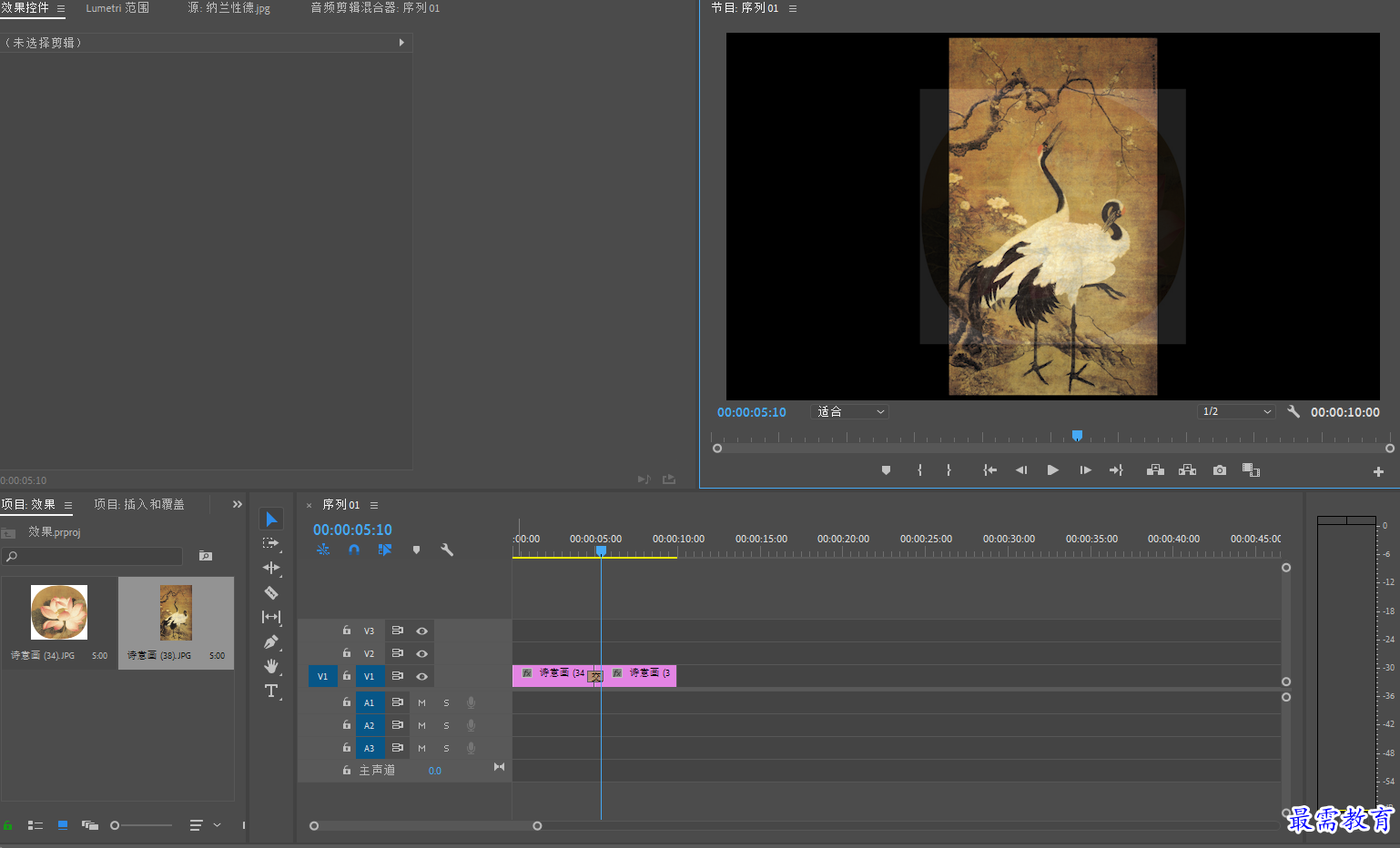Click program monitor playhead marker
This screenshot has height=848, width=1400.
1077,436
